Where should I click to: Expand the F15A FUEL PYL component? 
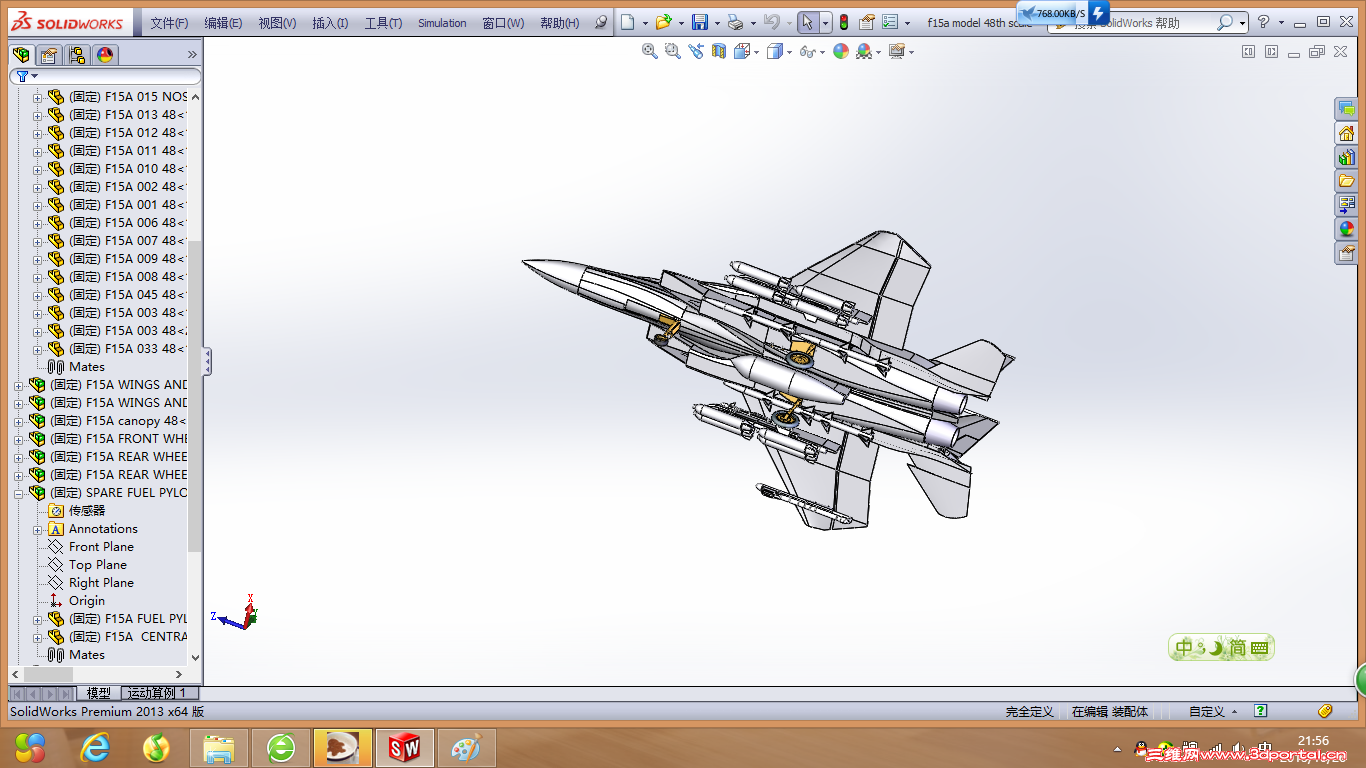[38, 619]
